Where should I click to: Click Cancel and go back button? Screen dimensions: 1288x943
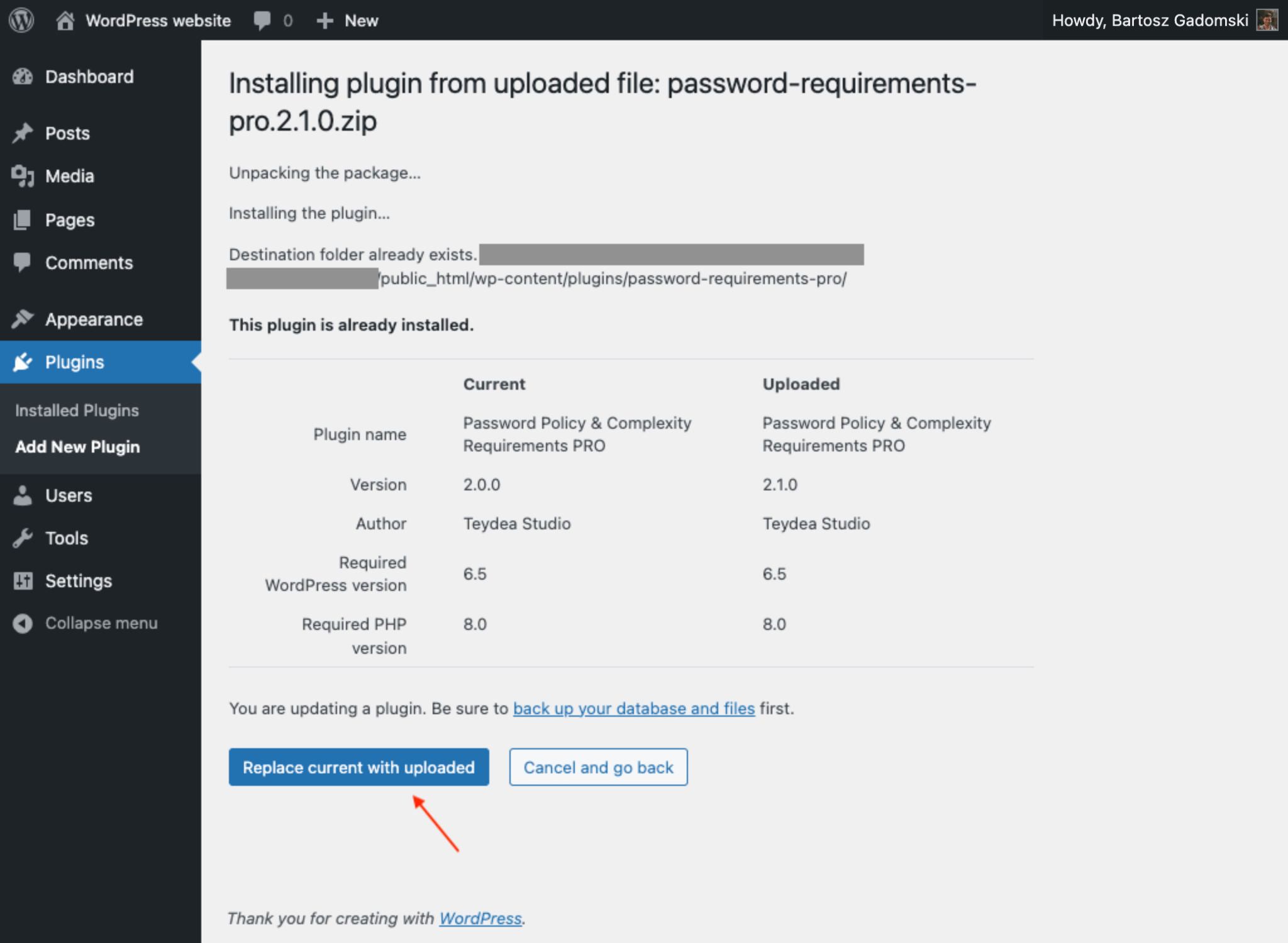pyautogui.click(x=598, y=767)
